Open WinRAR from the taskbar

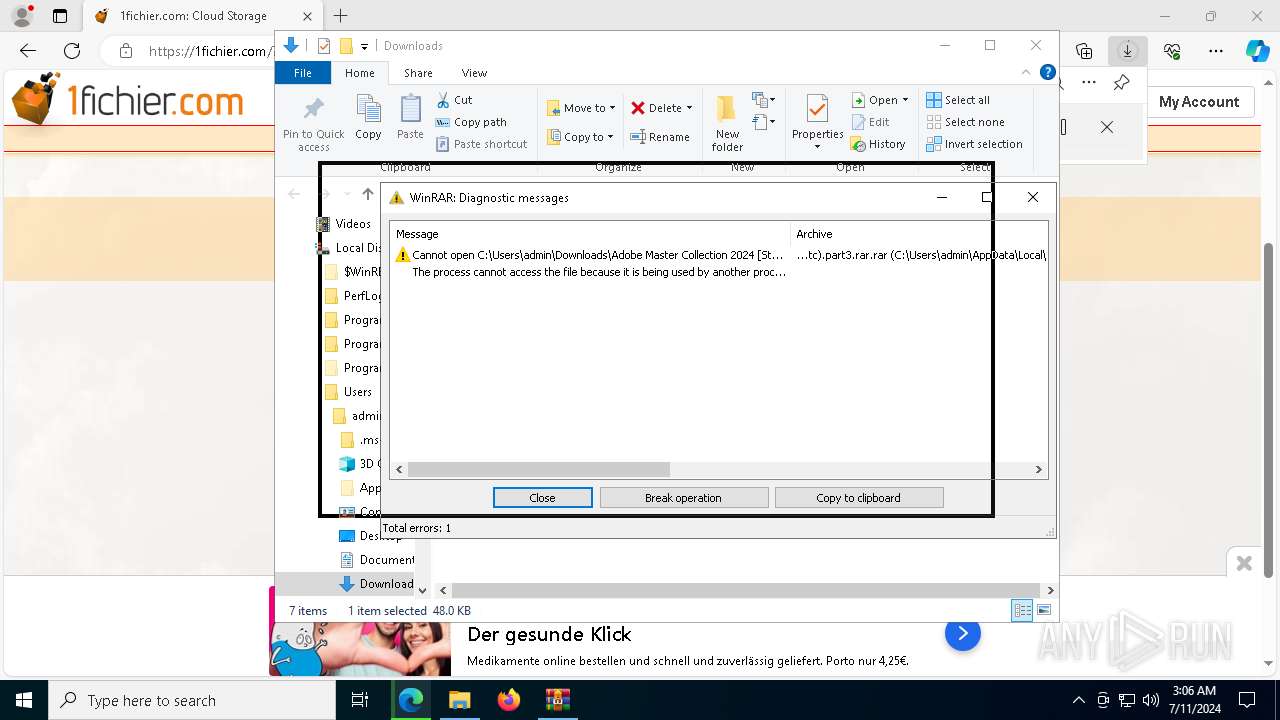pos(557,700)
